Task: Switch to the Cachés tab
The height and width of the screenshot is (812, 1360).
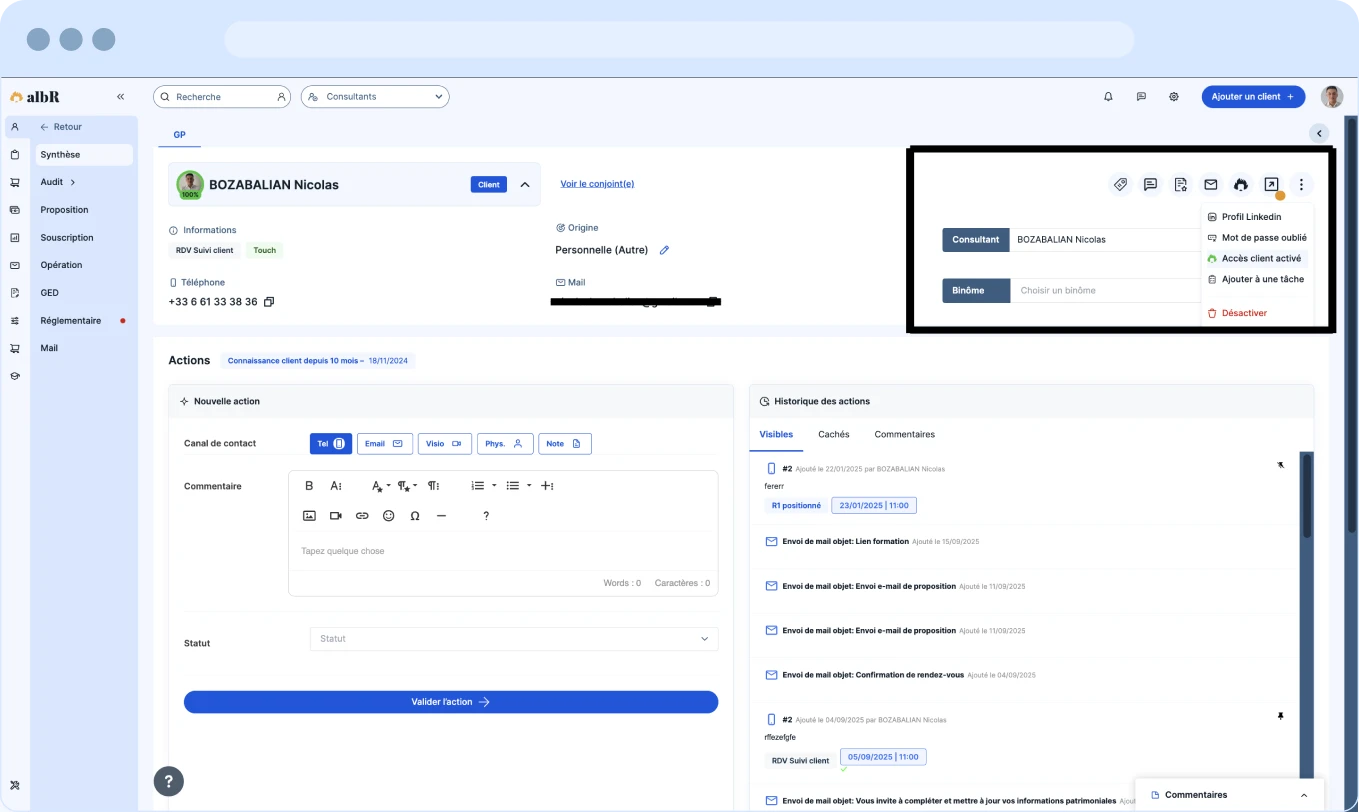Action: tap(833, 435)
